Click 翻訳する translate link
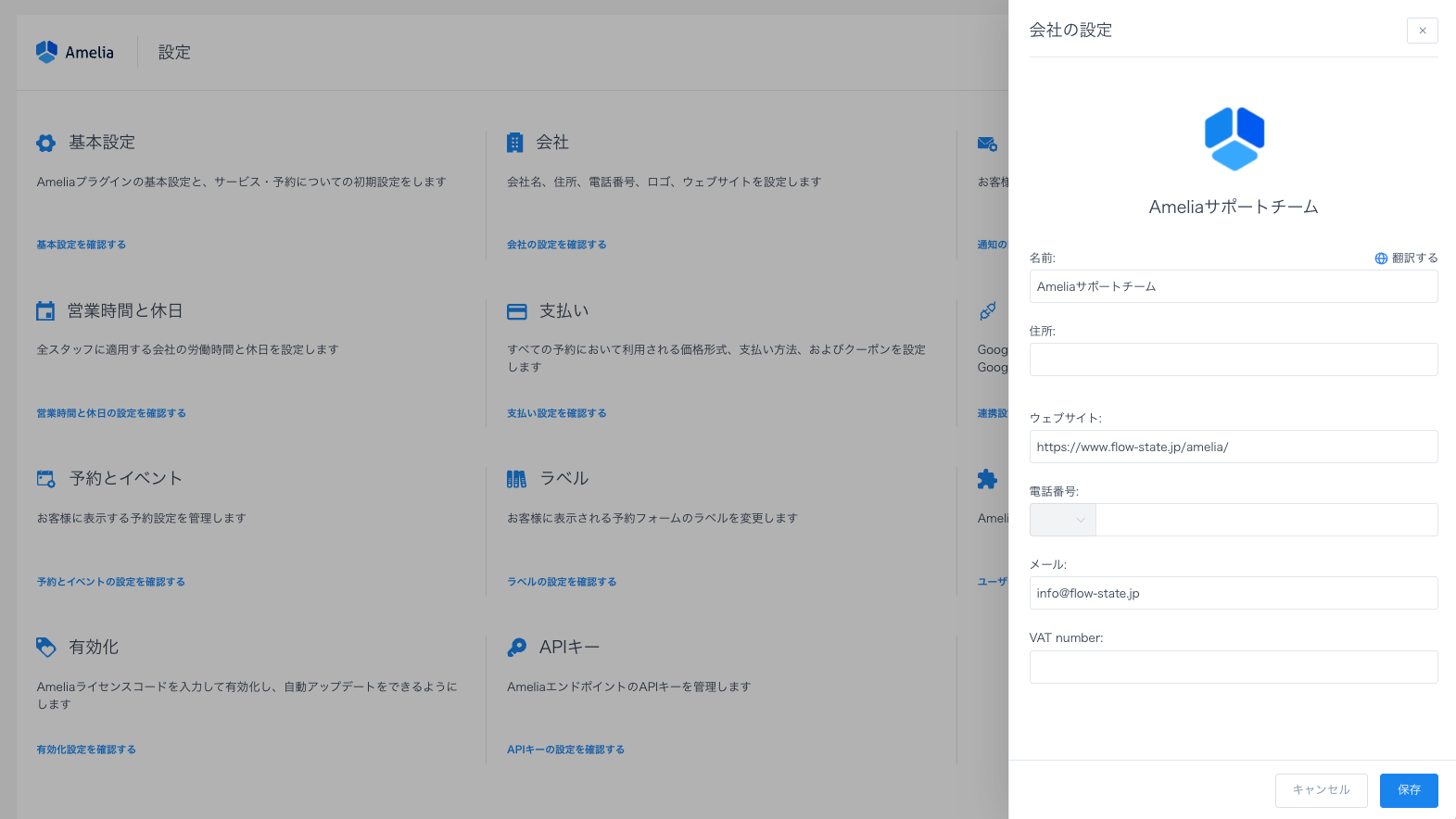This screenshot has width=1456, height=819. click(1407, 258)
